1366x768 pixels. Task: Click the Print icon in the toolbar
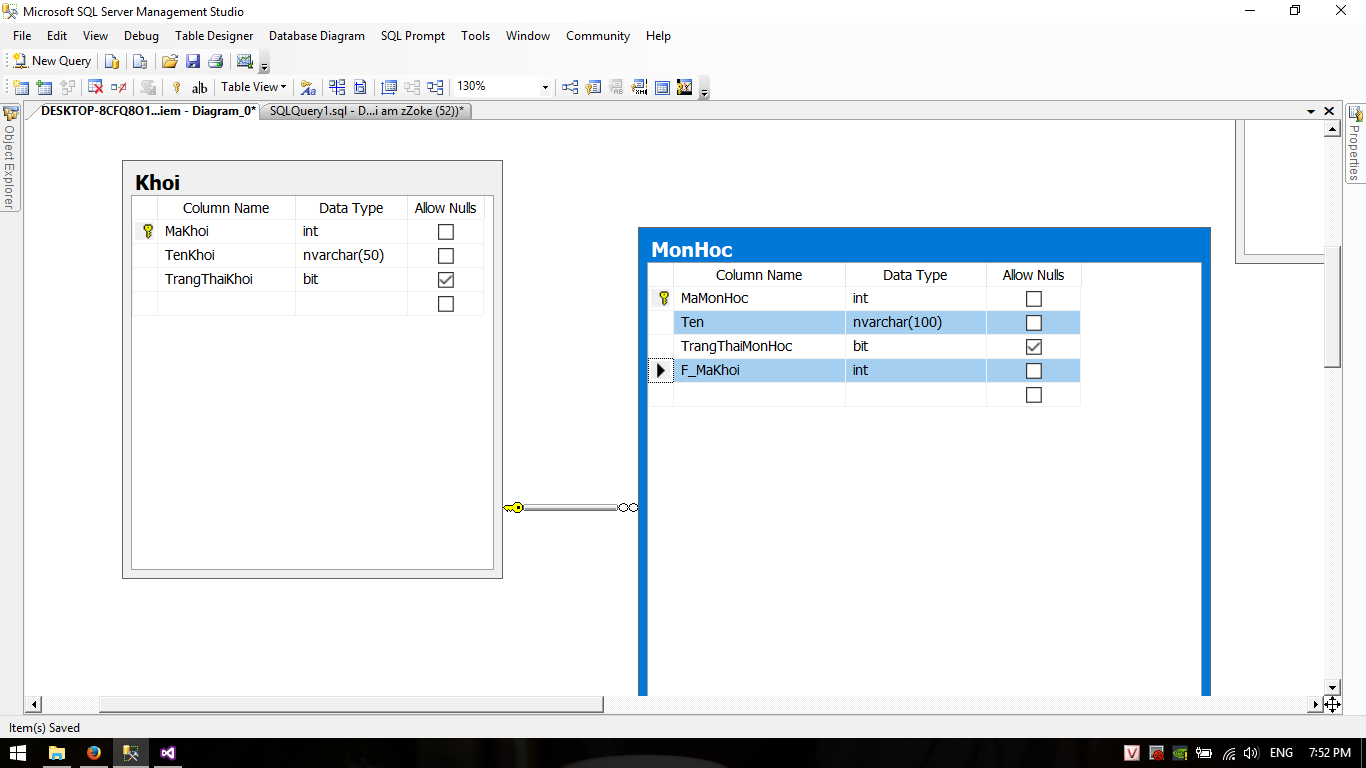pos(215,61)
